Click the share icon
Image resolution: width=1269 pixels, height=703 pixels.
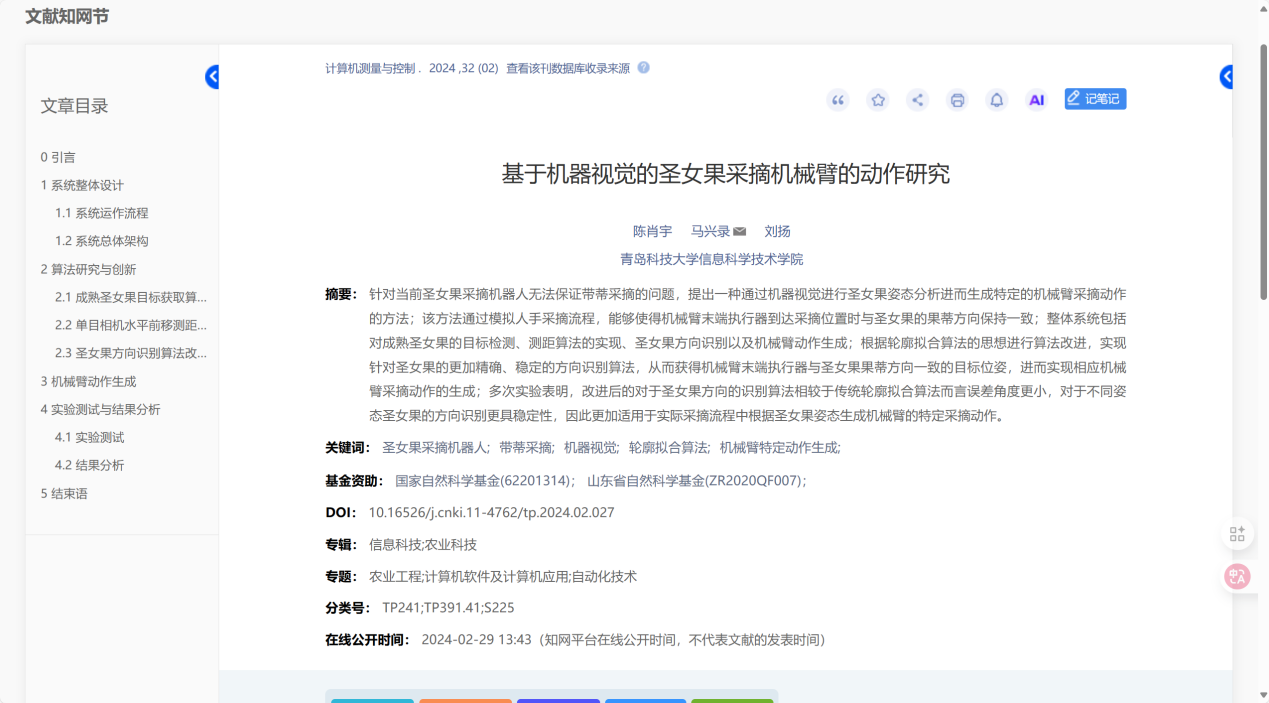(x=917, y=100)
